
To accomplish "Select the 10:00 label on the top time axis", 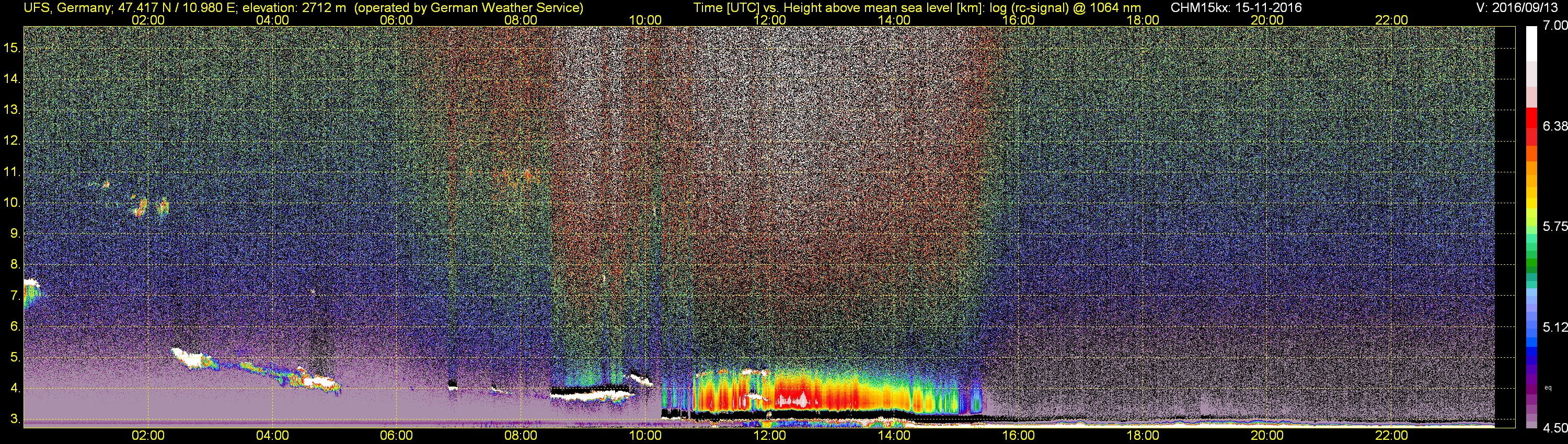I will [x=645, y=20].
